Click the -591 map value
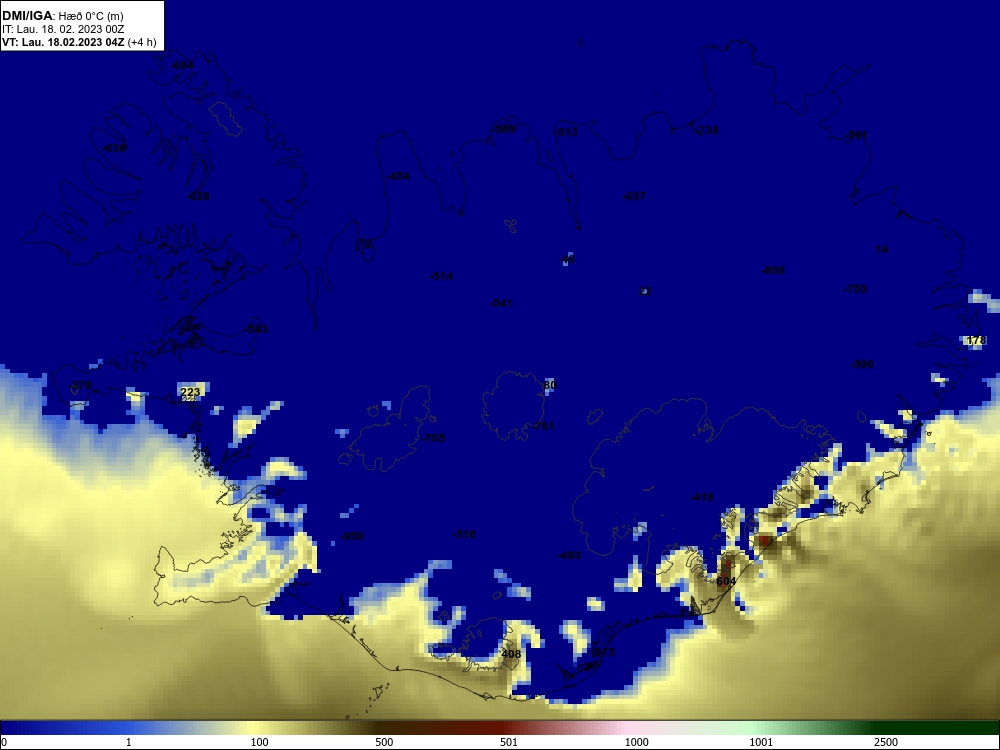Viewport: 1000px width, 750px height. coord(856,136)
